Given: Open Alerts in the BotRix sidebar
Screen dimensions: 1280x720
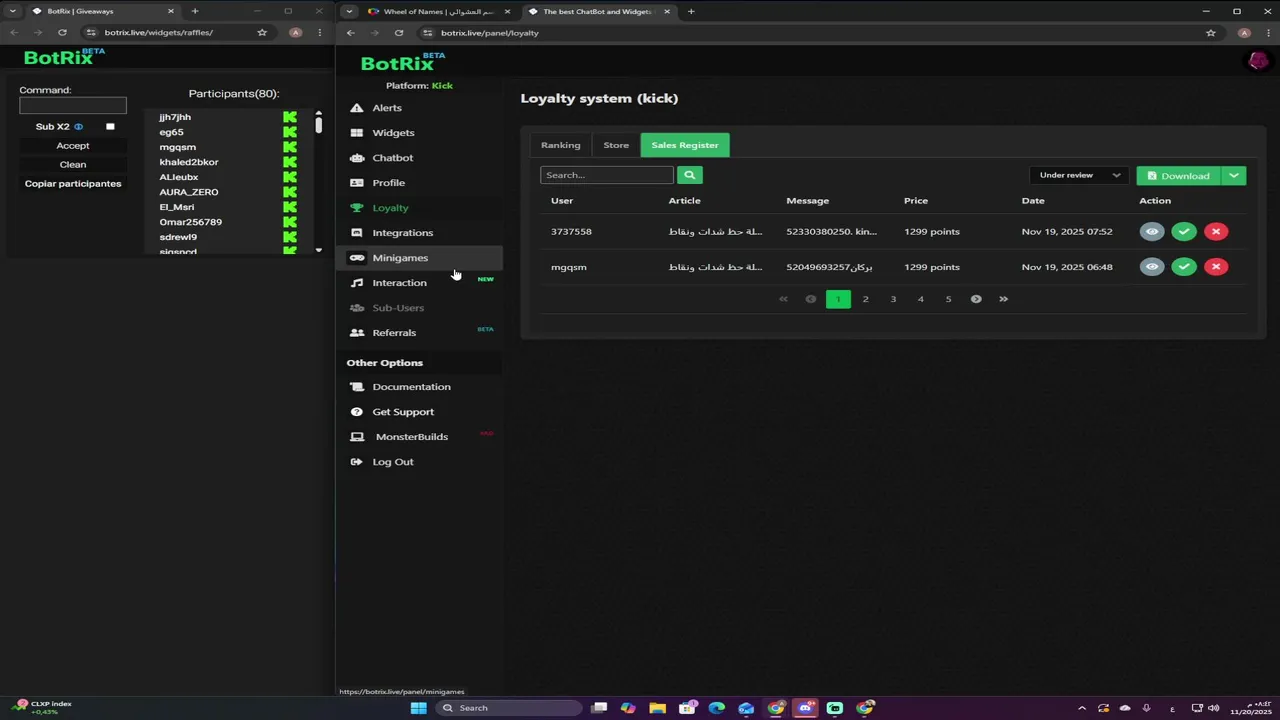Looking at the screenshot, I should [386, 108].
